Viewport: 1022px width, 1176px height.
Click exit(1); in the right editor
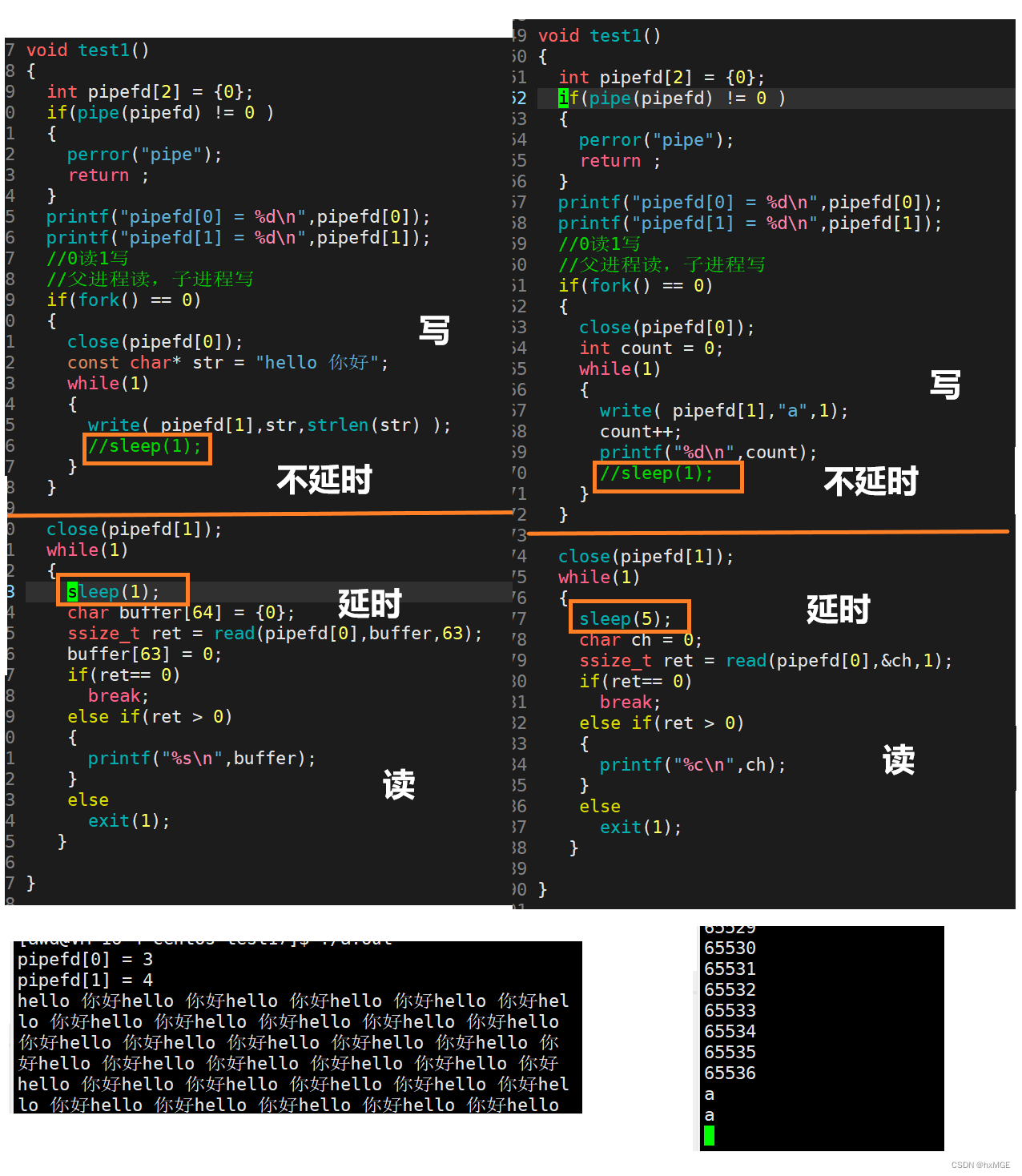click(x=641, y=828)
